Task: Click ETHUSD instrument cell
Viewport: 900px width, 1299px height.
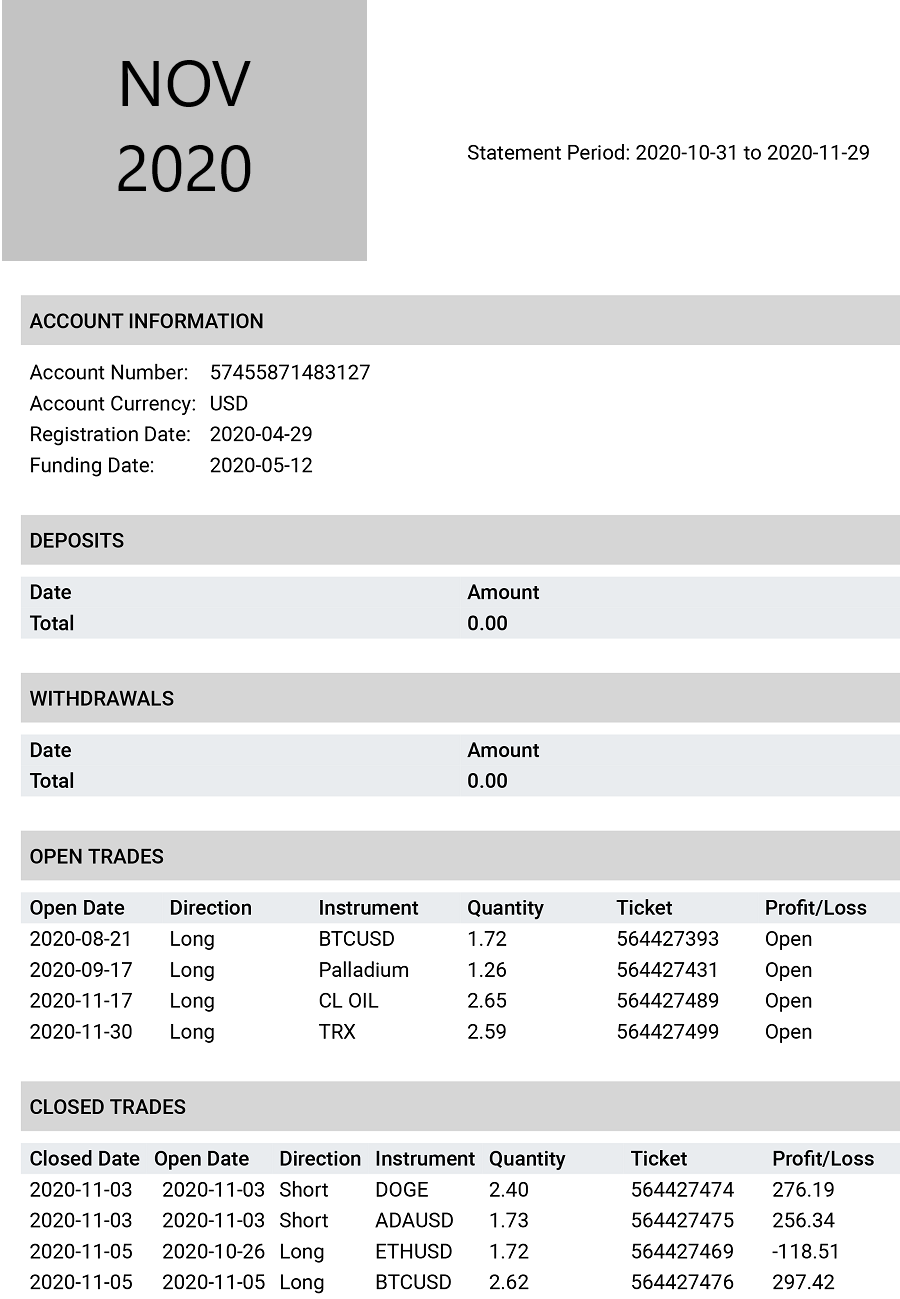Action: coord(414,1252)
